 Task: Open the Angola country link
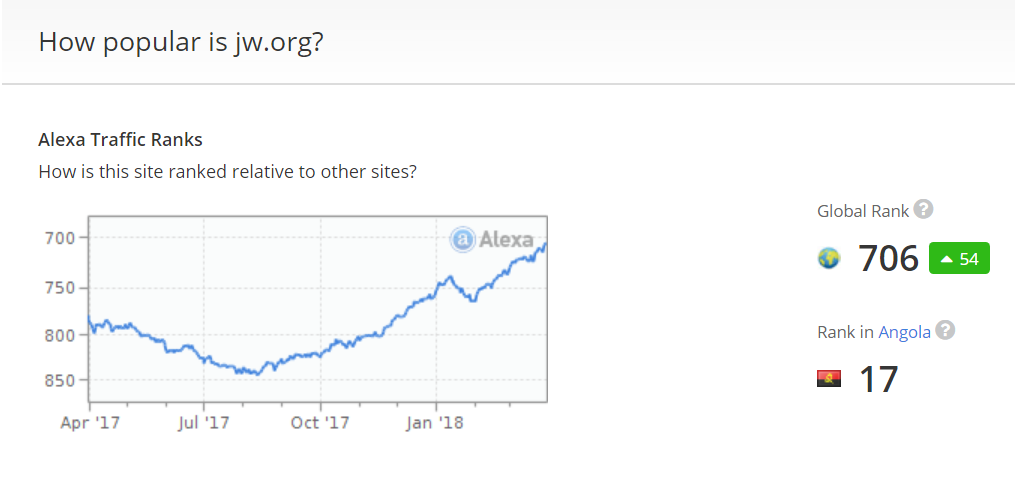click(904, 332)
